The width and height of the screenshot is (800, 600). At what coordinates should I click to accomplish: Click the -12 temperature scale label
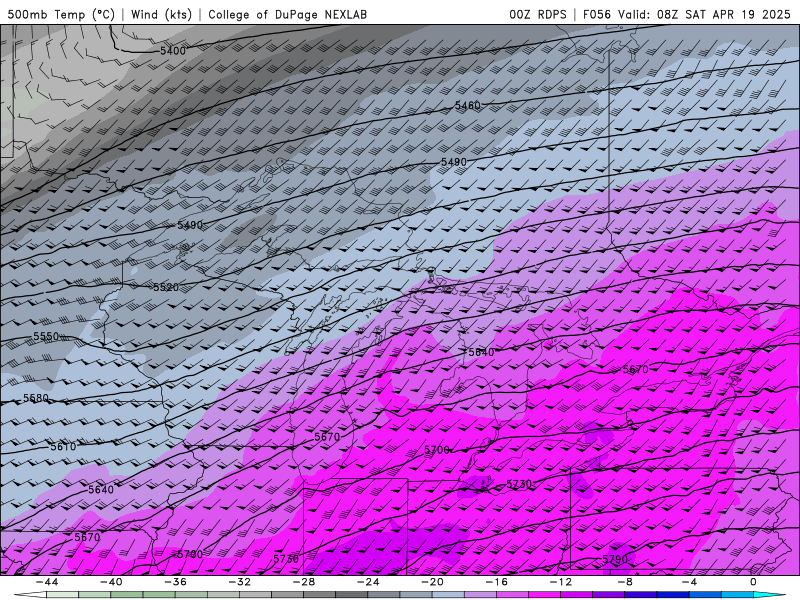pyautogui.click(x=561, y=582)
